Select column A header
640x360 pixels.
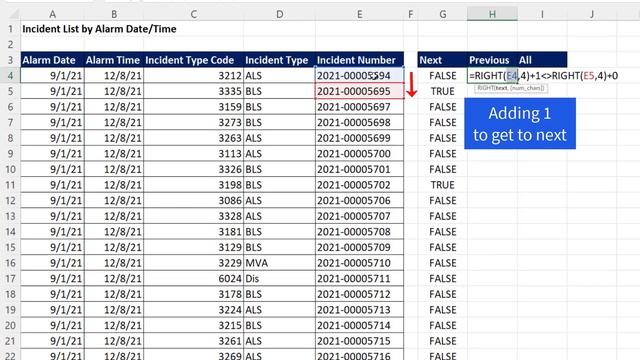pos(53,14)
